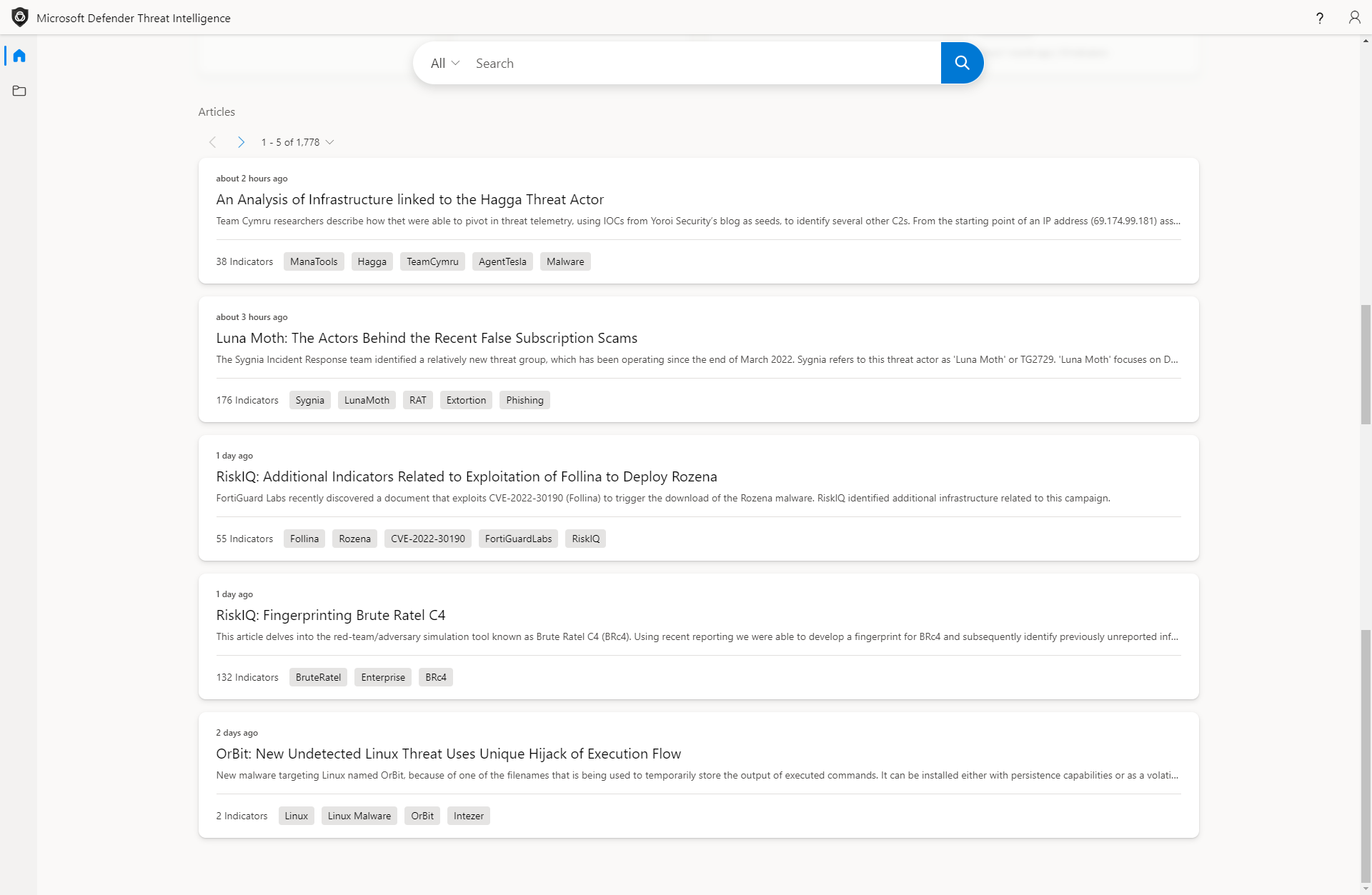
Task: Select the LunaMoth tag
Action: (x=367, y=400)
